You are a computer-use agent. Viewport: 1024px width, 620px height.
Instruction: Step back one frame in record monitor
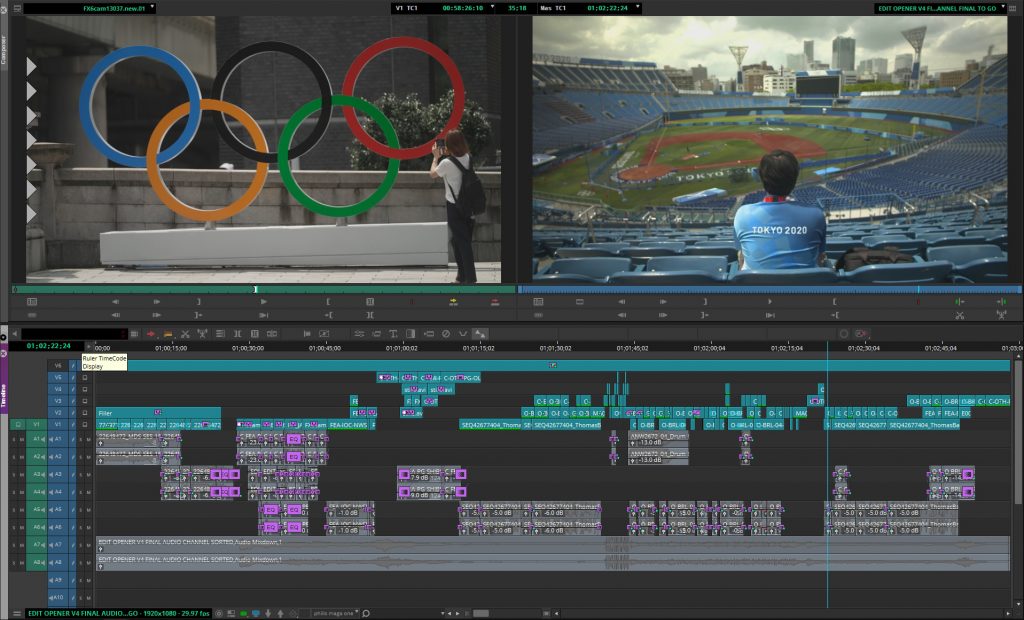[622, 302]
